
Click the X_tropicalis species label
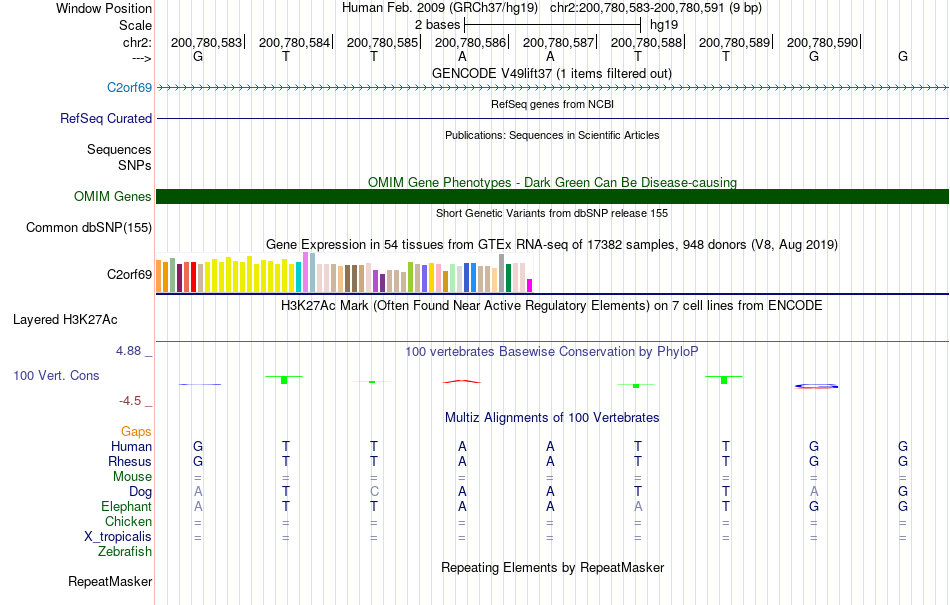click(118, 537)
